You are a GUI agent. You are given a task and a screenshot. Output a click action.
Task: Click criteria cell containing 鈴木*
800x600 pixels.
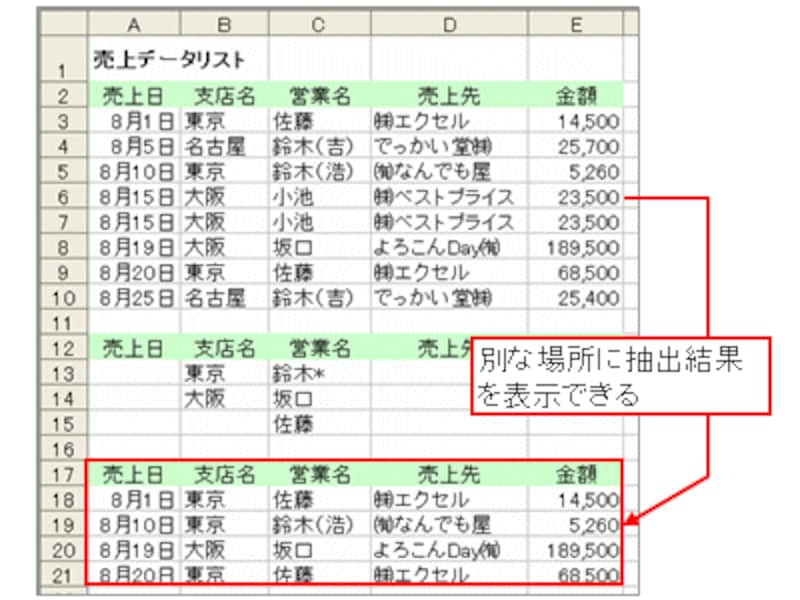[x=320, y=374]
